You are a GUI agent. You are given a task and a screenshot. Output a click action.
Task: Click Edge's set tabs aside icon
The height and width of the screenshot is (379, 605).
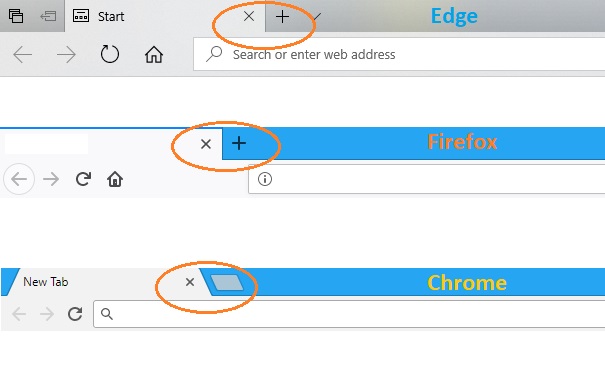click(48, 16)
